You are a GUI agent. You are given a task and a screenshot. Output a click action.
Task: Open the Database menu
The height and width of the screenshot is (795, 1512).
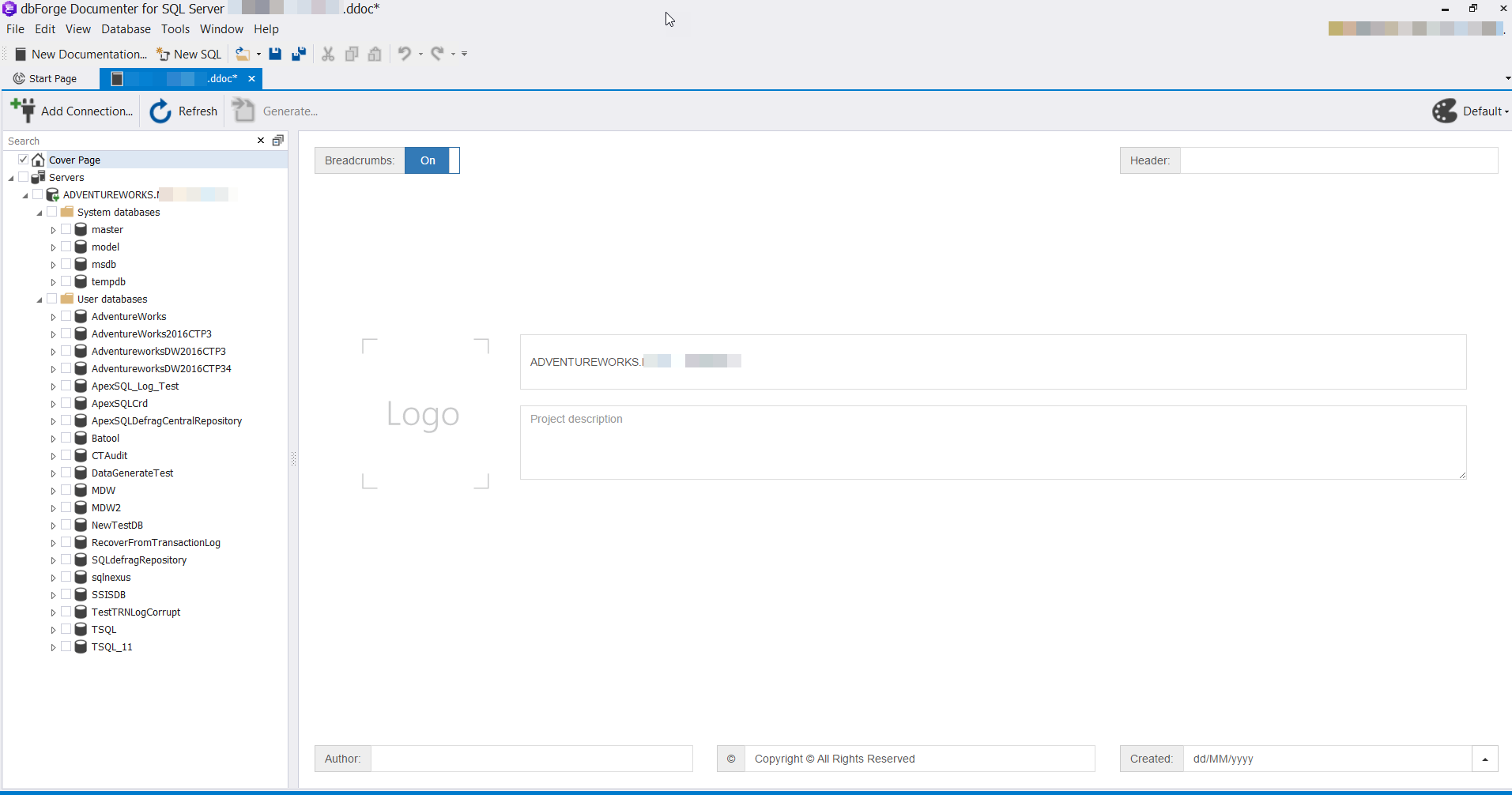[x=126, y=29]
